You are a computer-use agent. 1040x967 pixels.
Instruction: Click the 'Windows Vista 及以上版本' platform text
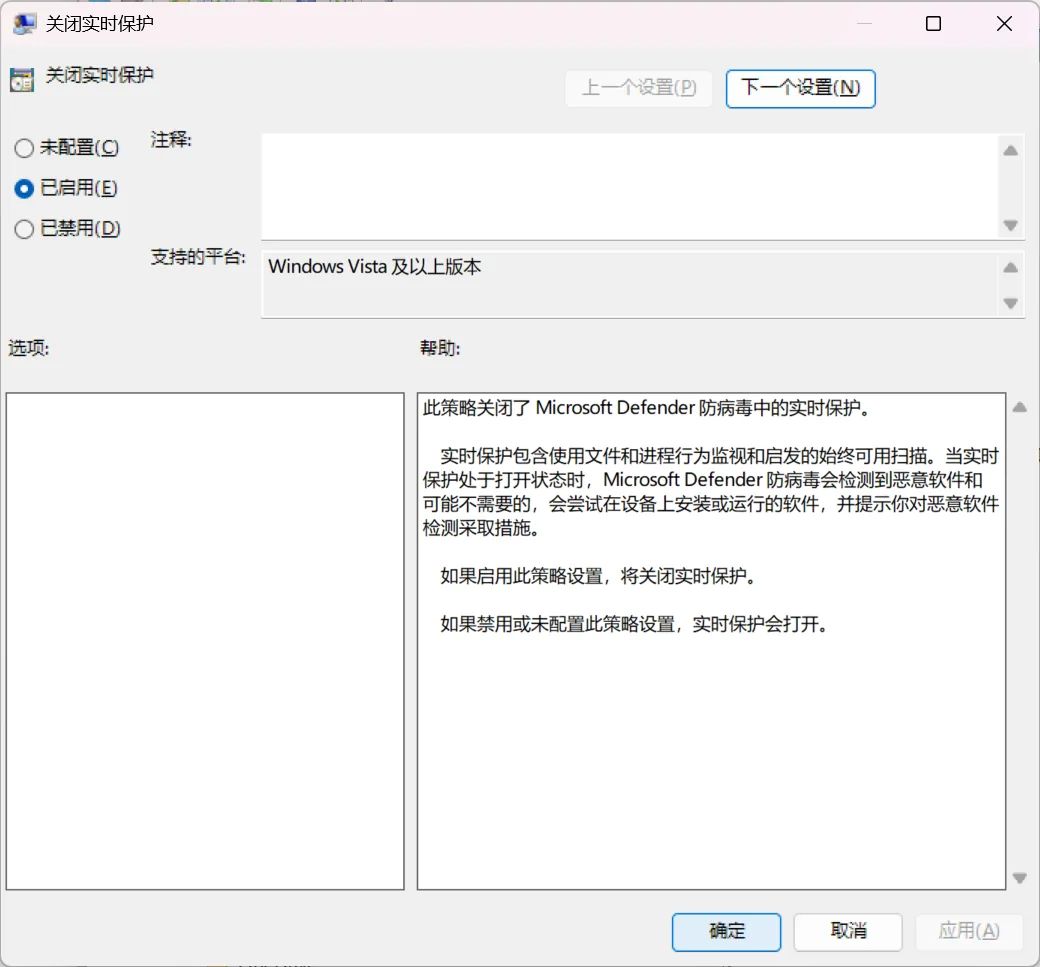[x=375, y=267]
